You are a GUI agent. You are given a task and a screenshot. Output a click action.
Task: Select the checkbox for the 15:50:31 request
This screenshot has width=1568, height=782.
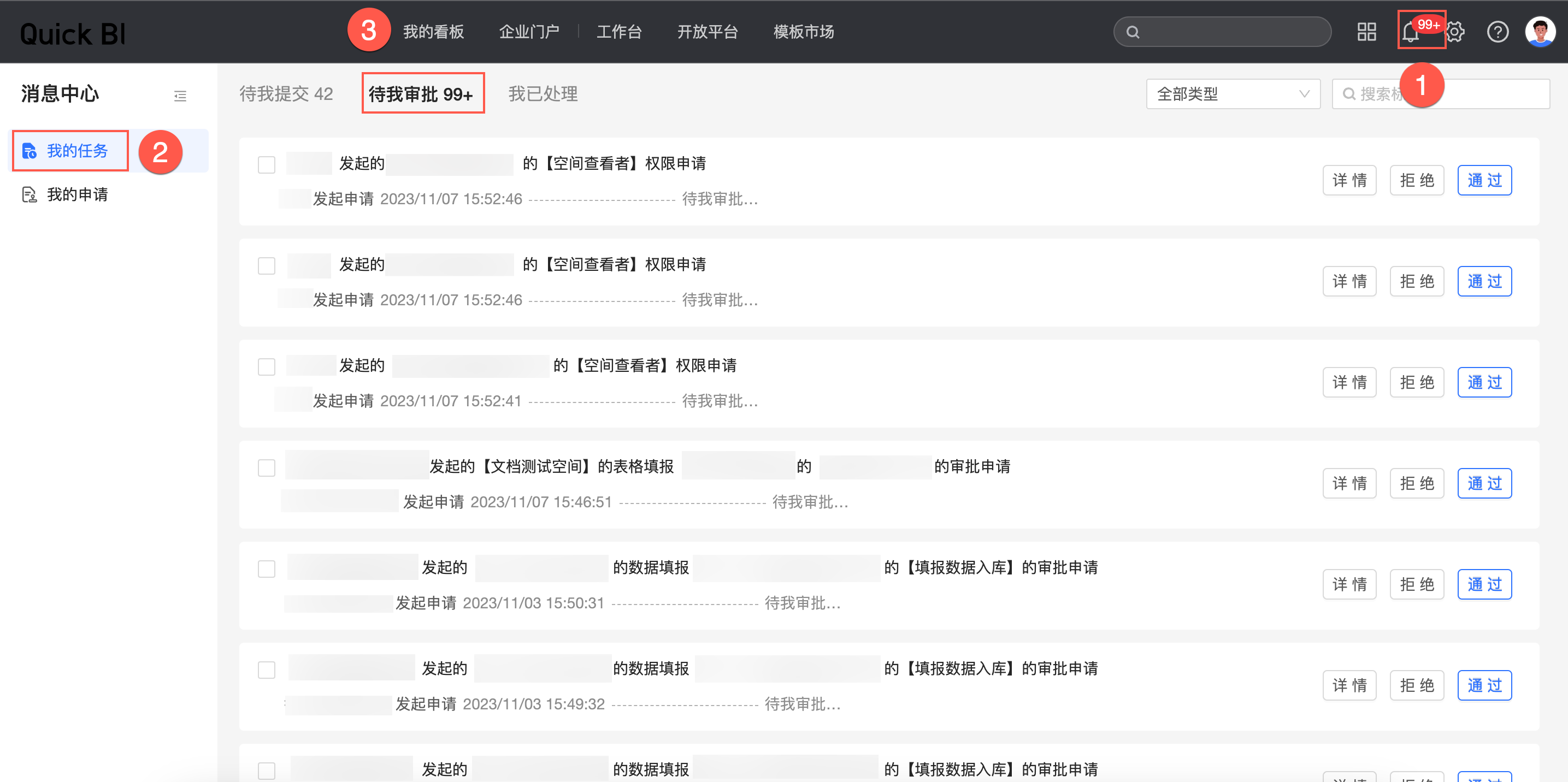pos(267,569)
